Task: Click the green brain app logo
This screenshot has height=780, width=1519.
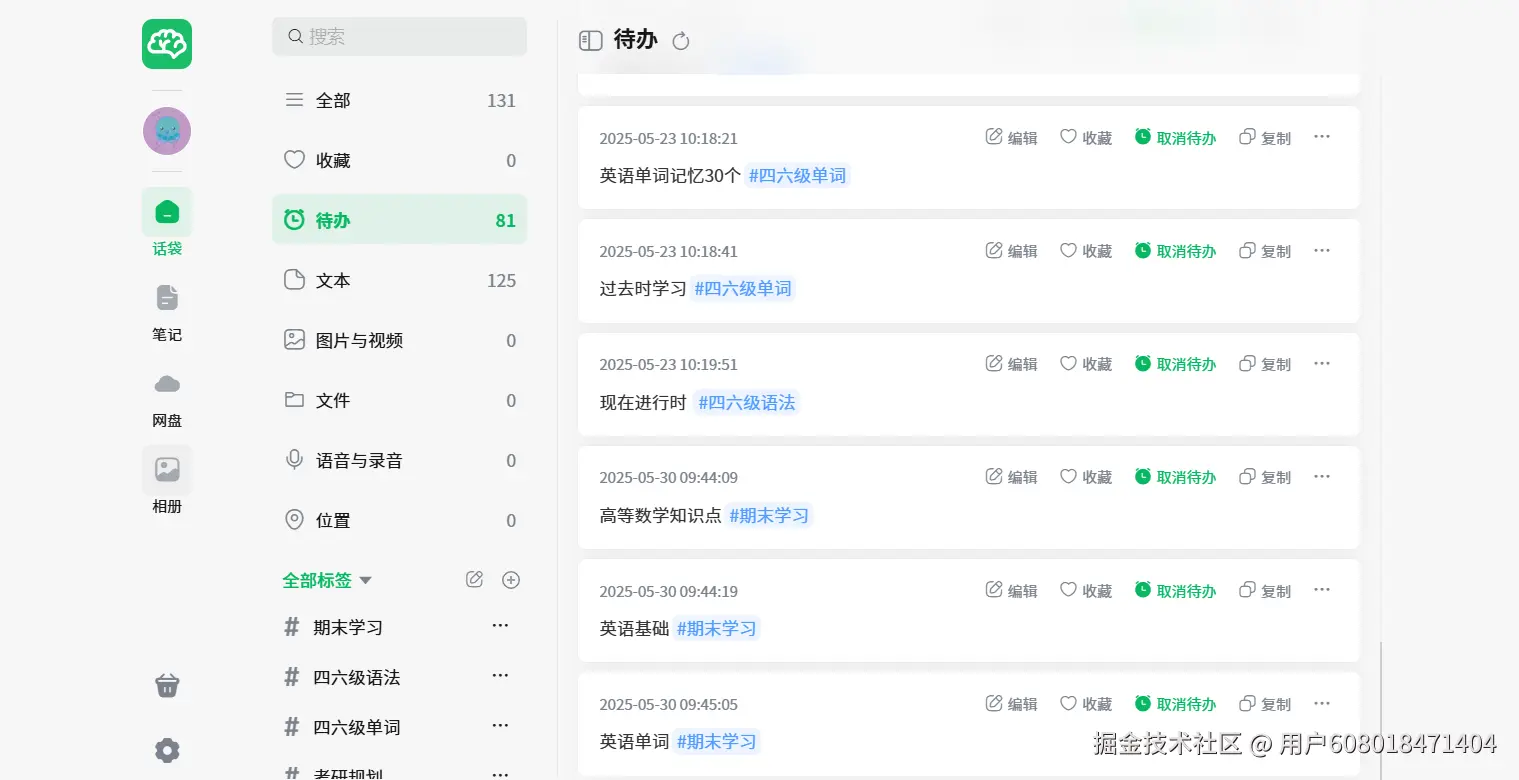Action: coord(167,44)
